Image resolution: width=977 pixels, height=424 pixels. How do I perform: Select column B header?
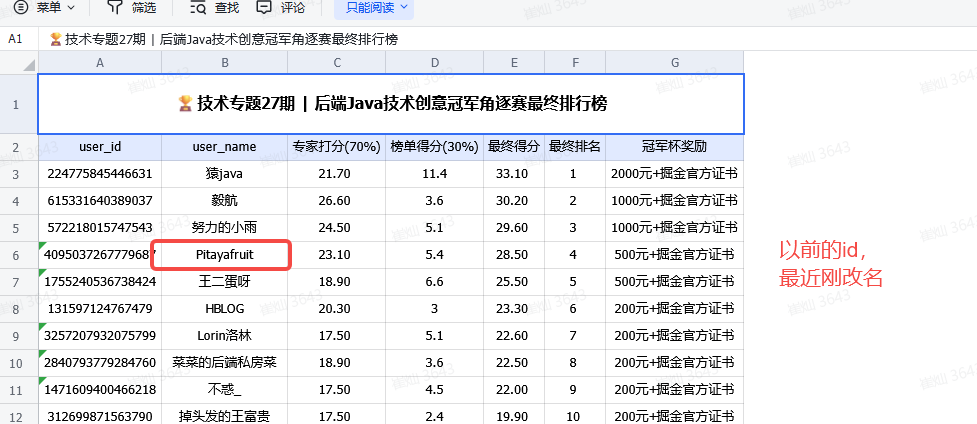(x=224, y=62)
